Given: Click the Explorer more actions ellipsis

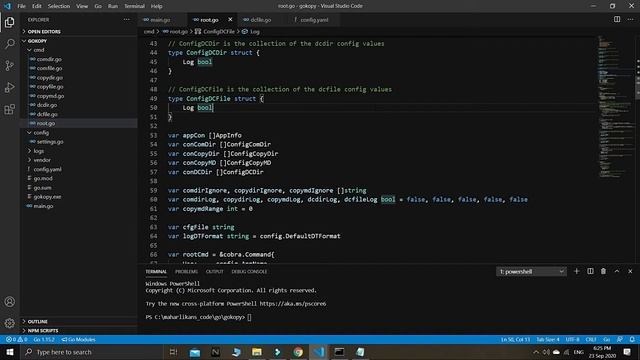Looking at the screenshot, I should point(127,20).
